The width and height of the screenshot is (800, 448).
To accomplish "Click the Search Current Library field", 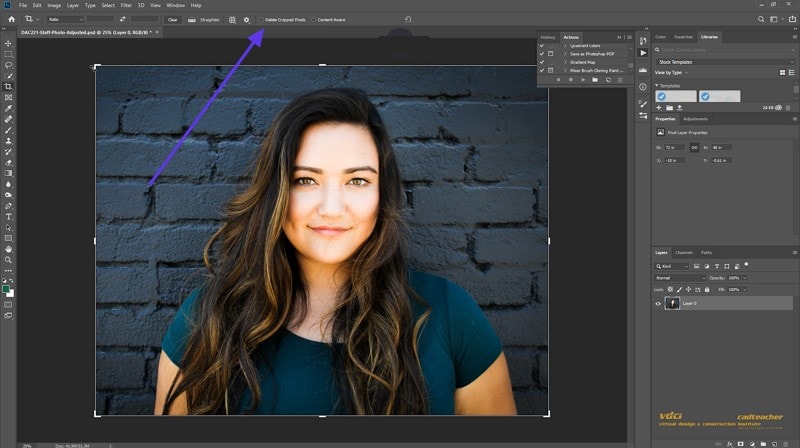I will click(x=724, y=50).
